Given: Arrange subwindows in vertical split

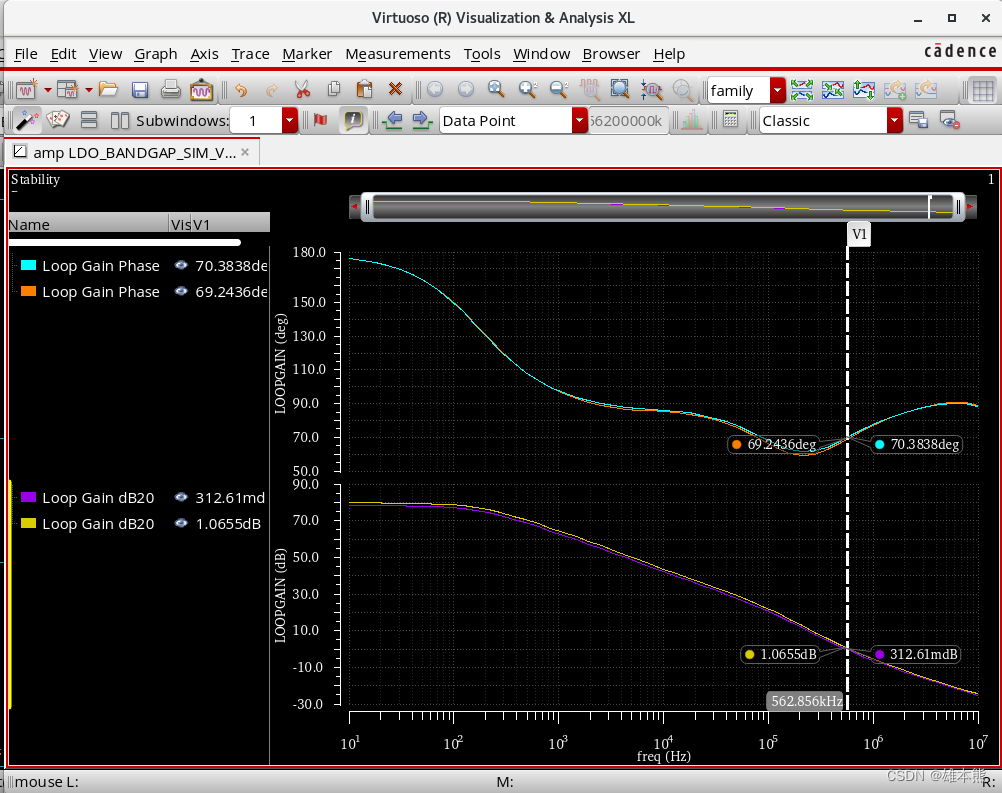Looking at the screenshot, I should [x=119, y=120].
